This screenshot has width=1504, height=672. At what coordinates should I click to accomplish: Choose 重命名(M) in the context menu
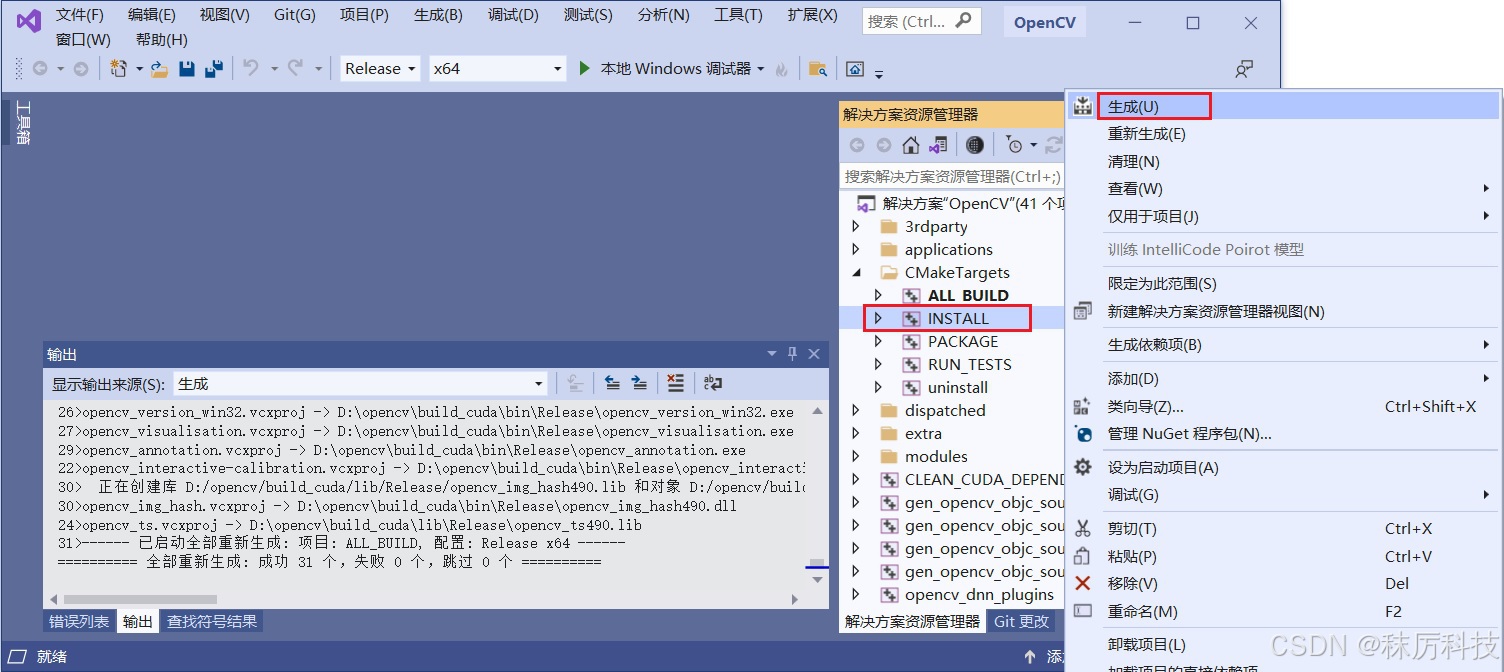click(1284, 611)
